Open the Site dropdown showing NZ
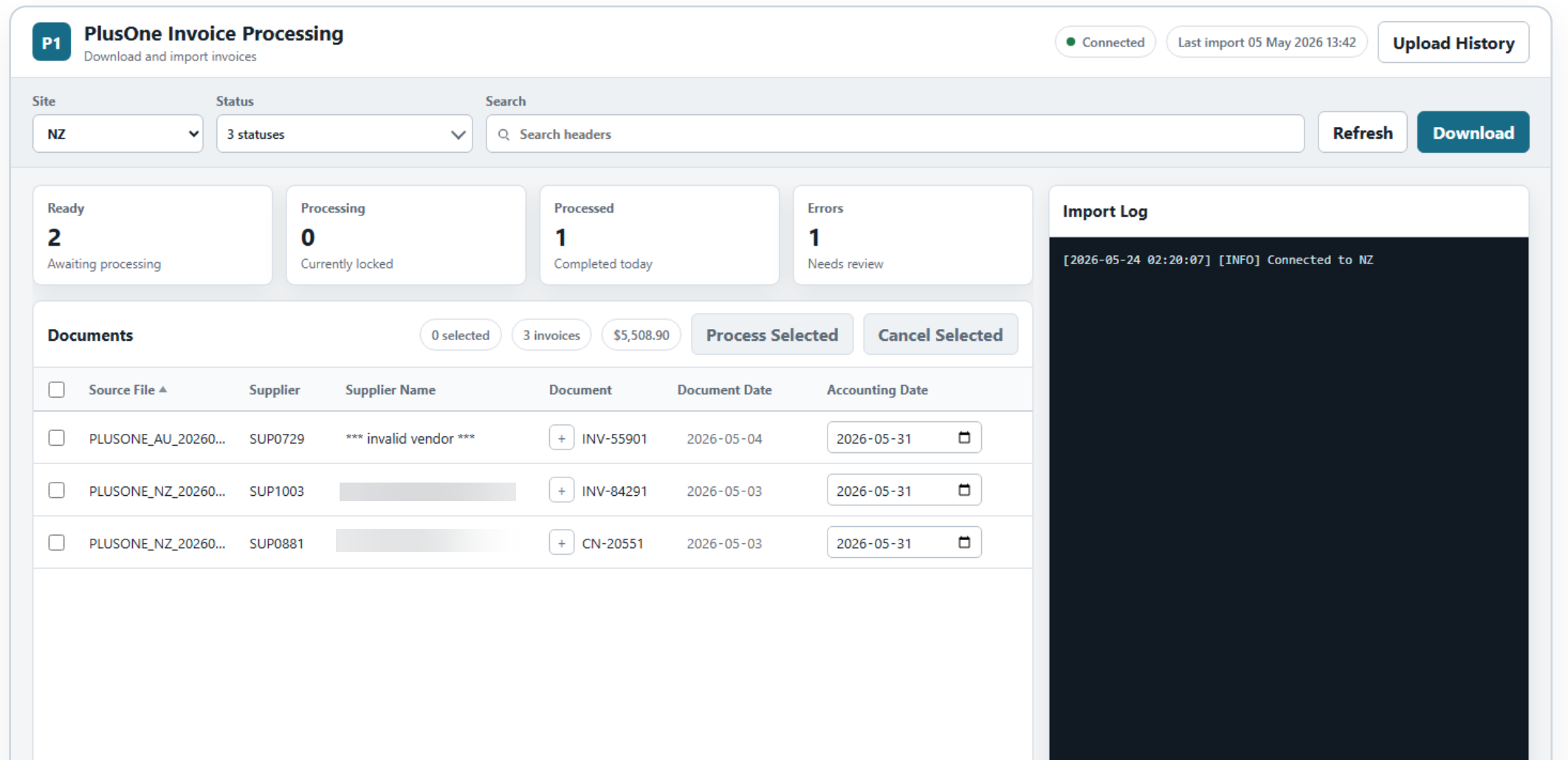The image size is (1568, 760). coord(118,134)
